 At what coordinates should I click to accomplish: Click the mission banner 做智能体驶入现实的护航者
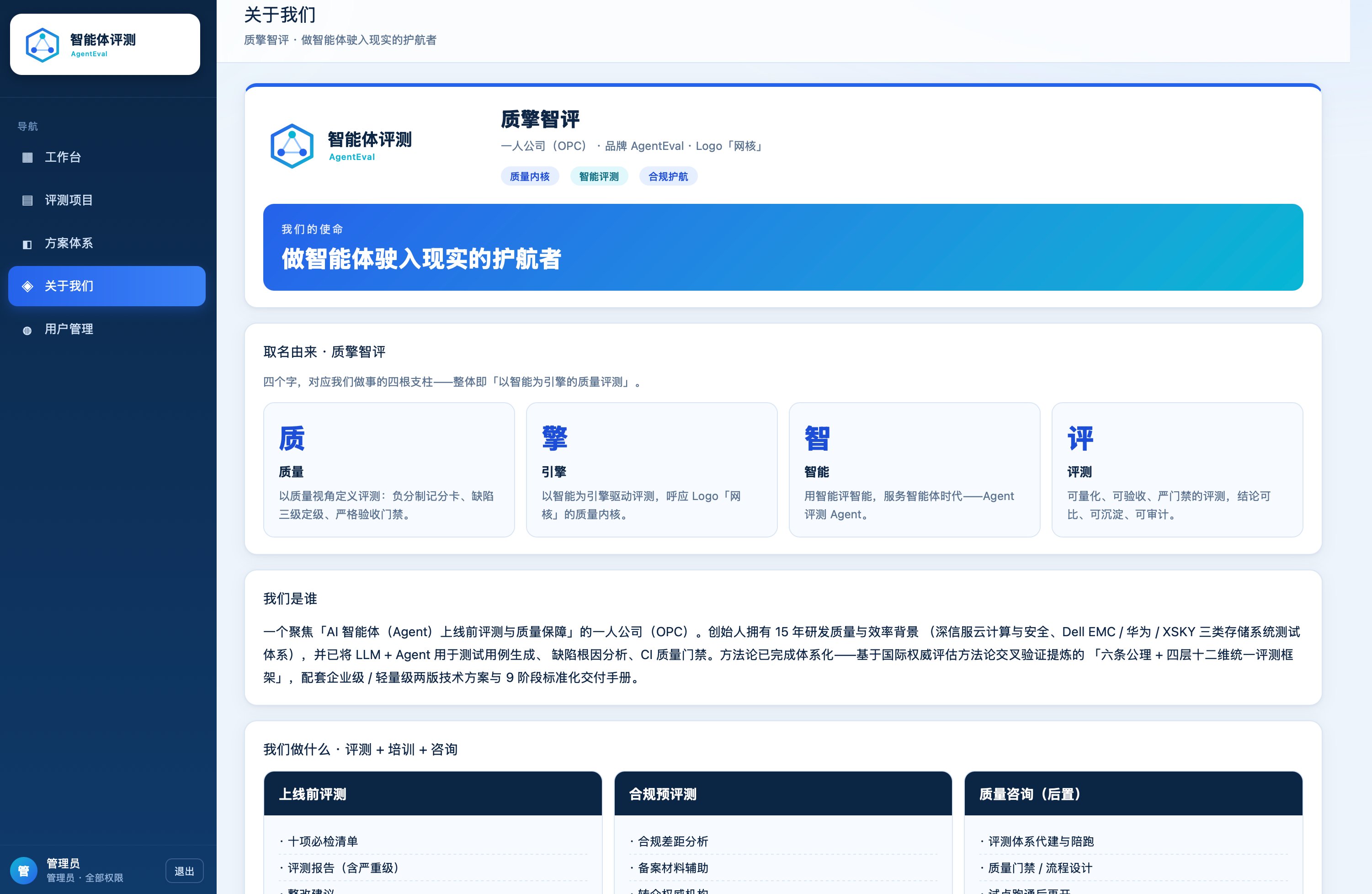point(783,247)
